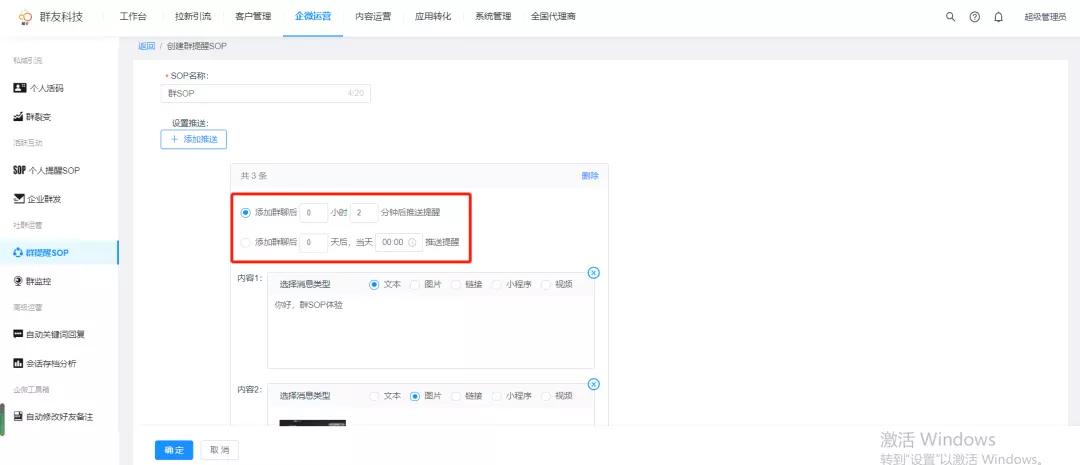The width and height of the screenshot is (1080, 465).
Task: Click the 添加推送 button
Action: pyautogui.click(x=194, y=139)
